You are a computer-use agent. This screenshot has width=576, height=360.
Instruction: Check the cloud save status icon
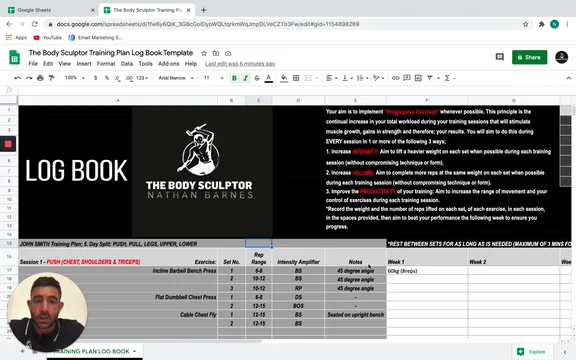click(x=228, y=53)
